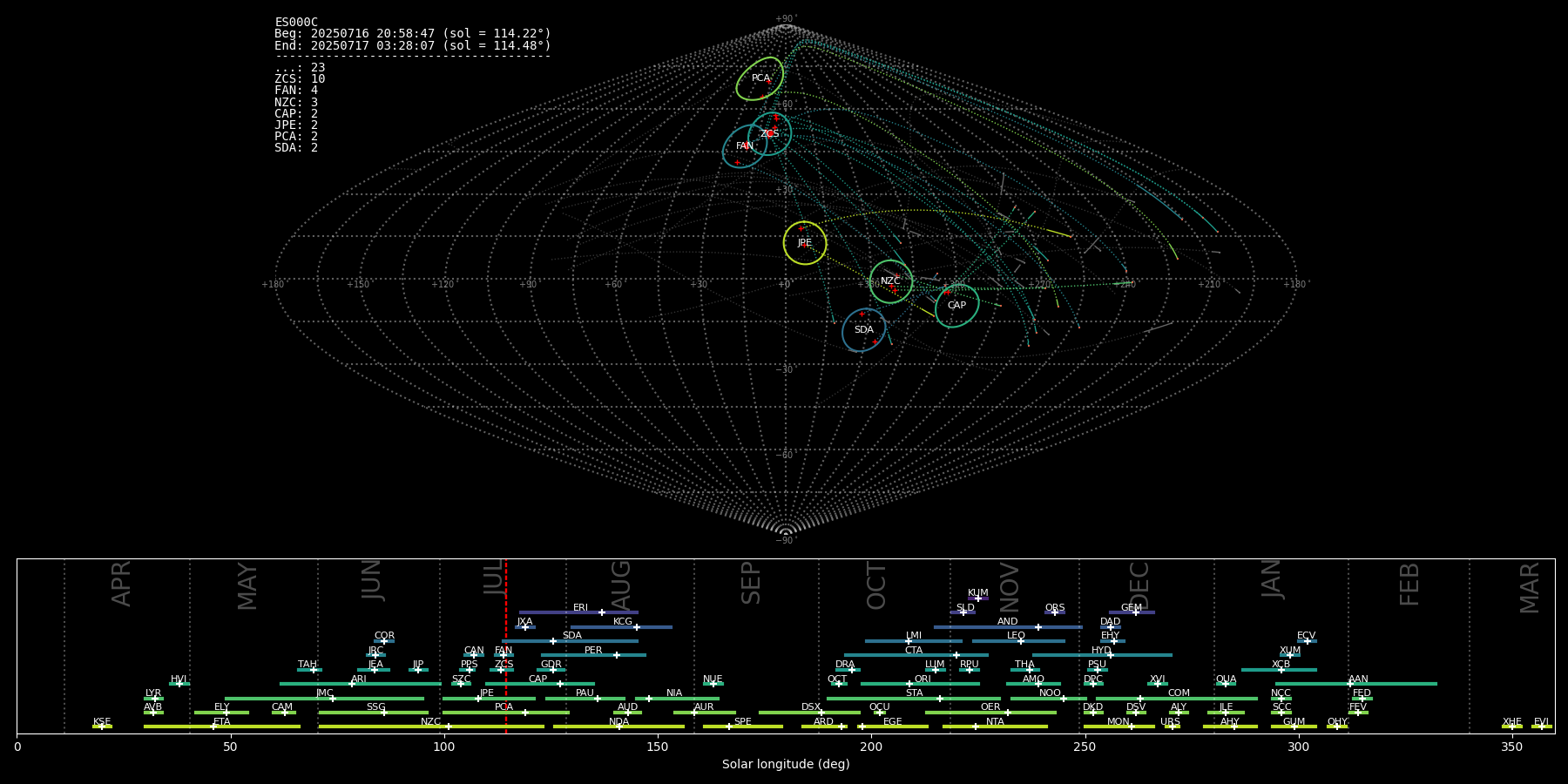This screenshot has width=1568, height=784.
Task: Click the 'CAP: 2' legend count
Action: (296, 113)
